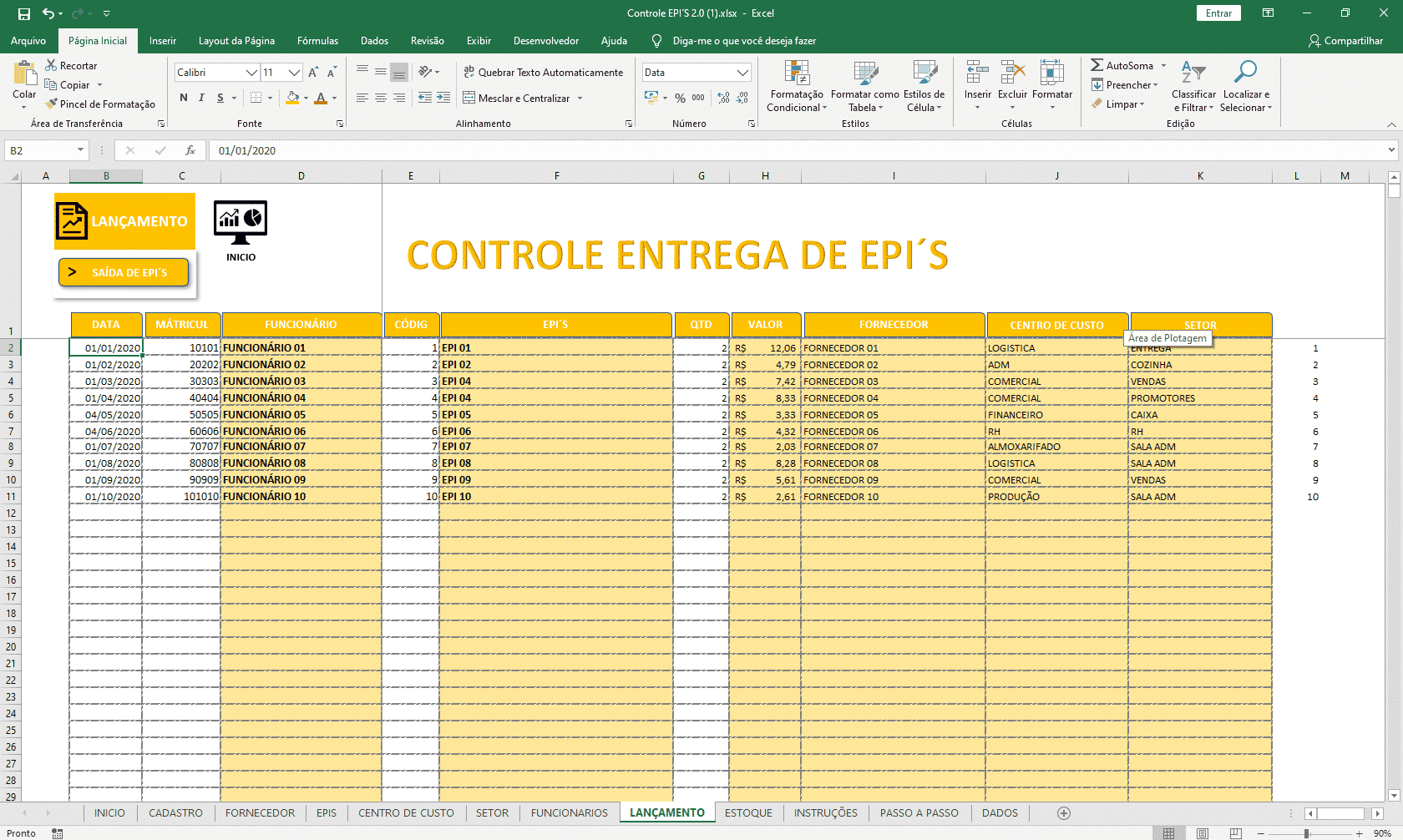Click the INICIO dashboard icon on sheet
The height and width of the screenshot is (840, 1403).
point(241,223)
